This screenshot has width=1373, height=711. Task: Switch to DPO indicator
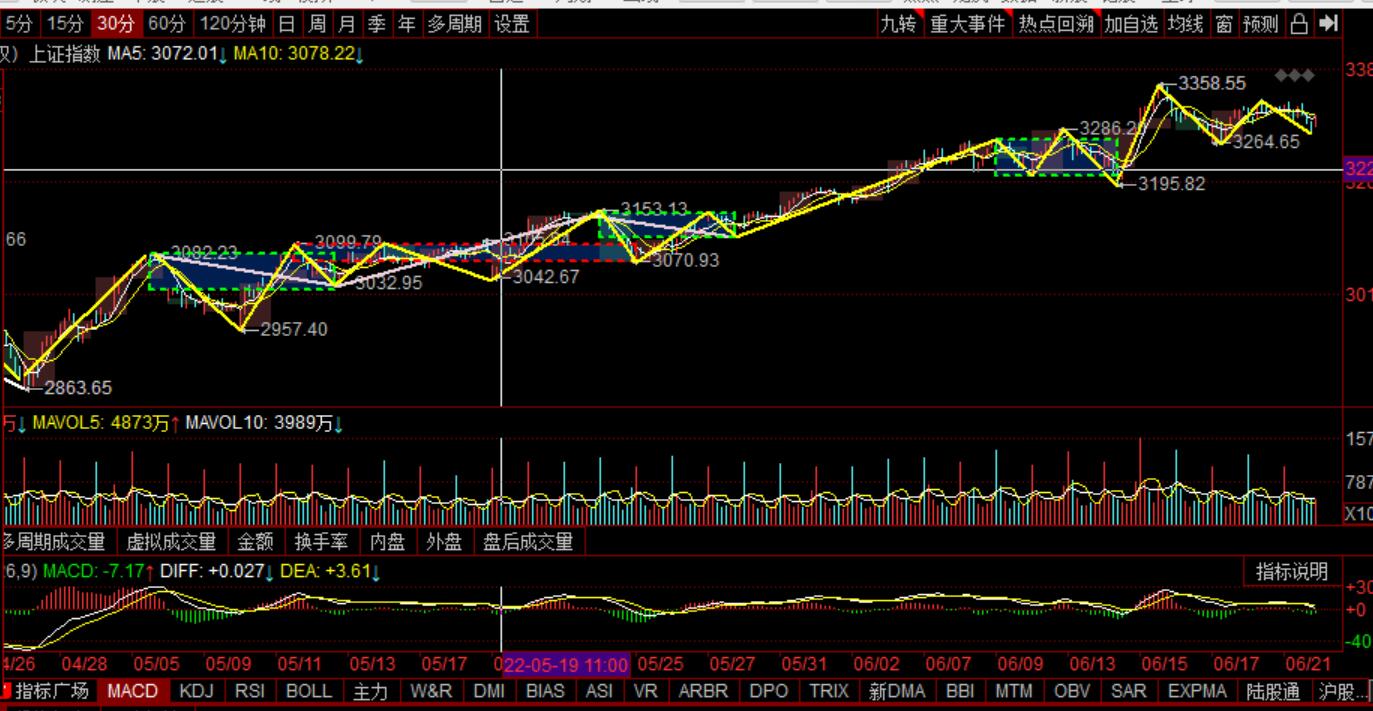coord(769,691)
